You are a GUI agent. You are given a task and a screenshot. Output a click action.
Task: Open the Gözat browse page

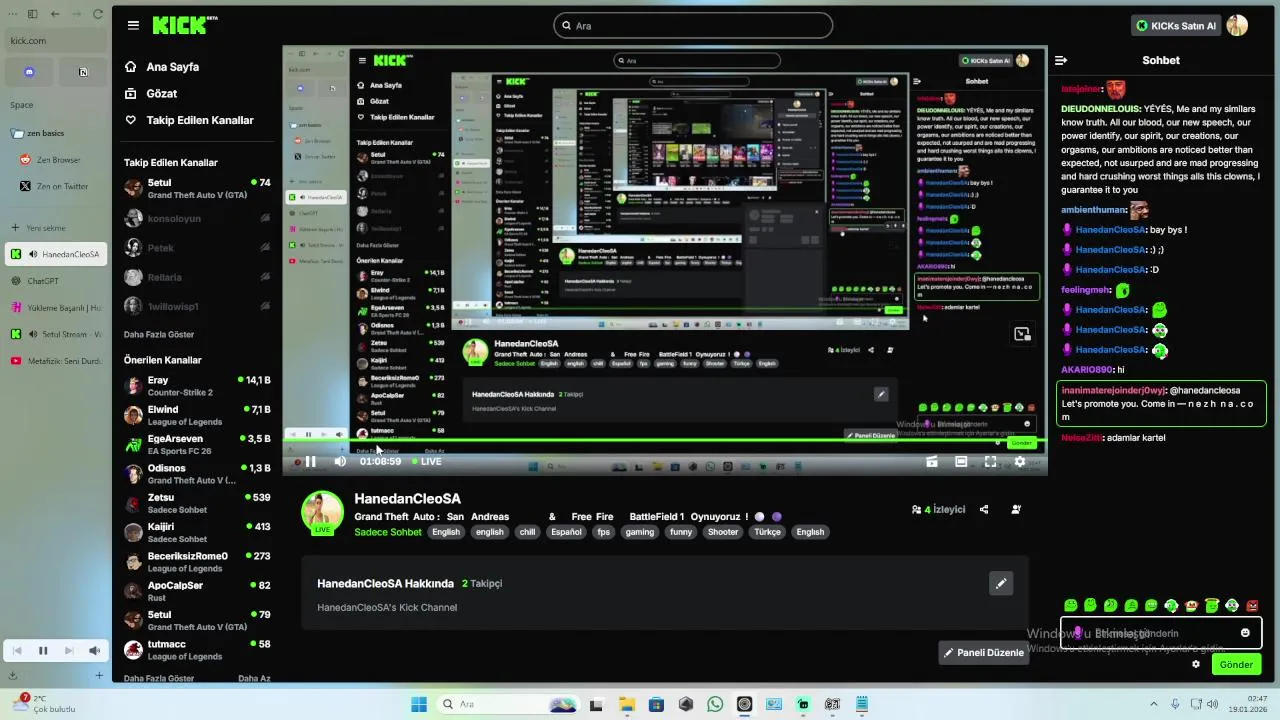(151, 93)
